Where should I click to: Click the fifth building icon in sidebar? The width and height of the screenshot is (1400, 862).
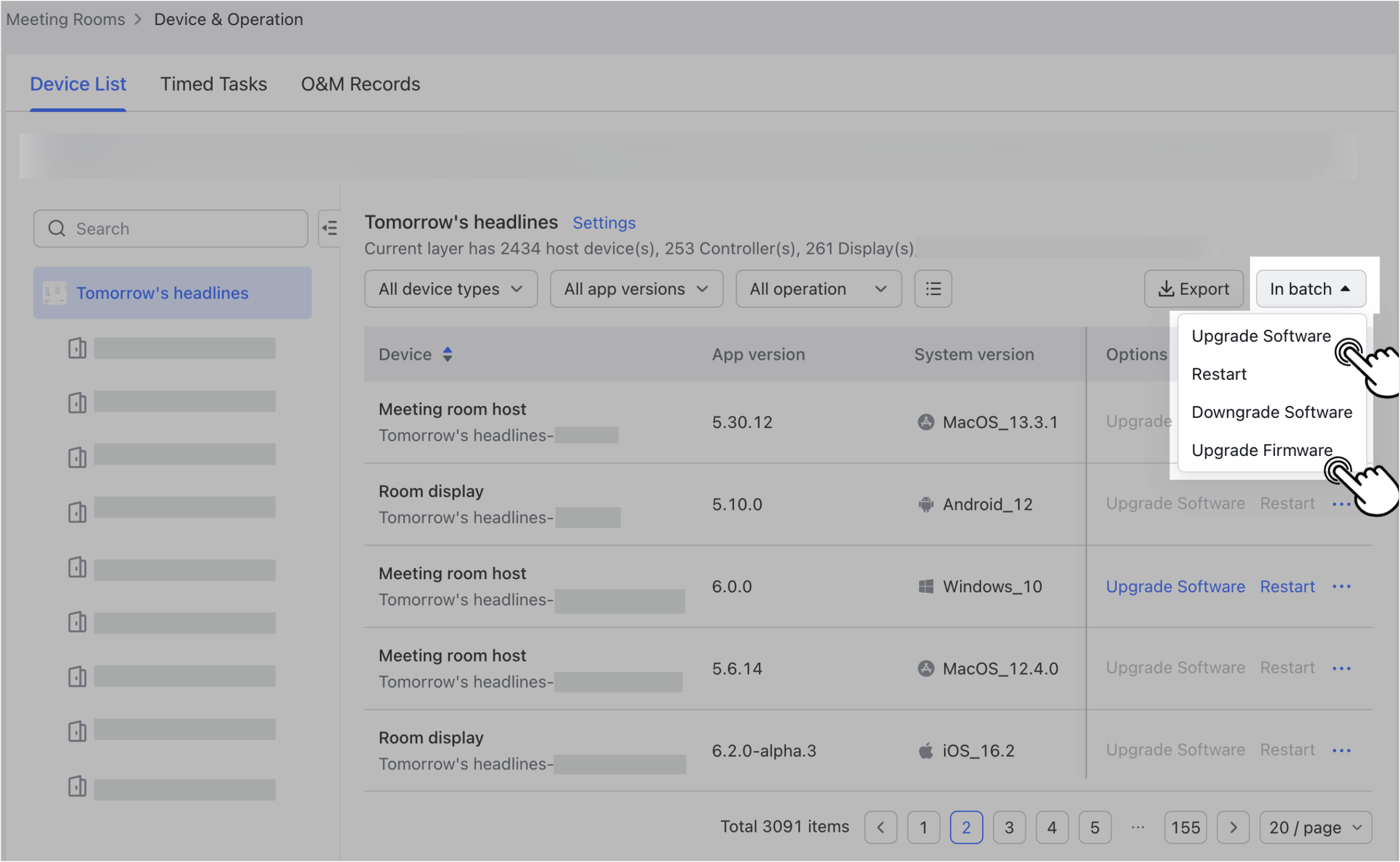pyautogui.click(x=77, y=567)
